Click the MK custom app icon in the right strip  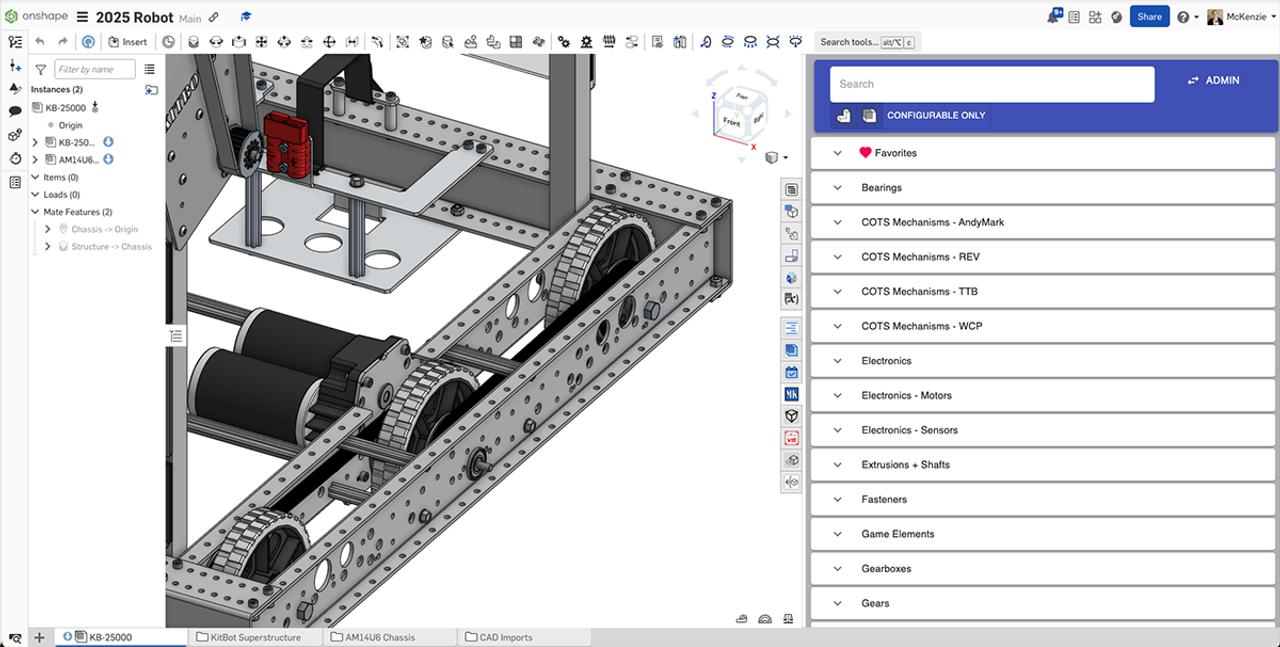tap(791, 394)
